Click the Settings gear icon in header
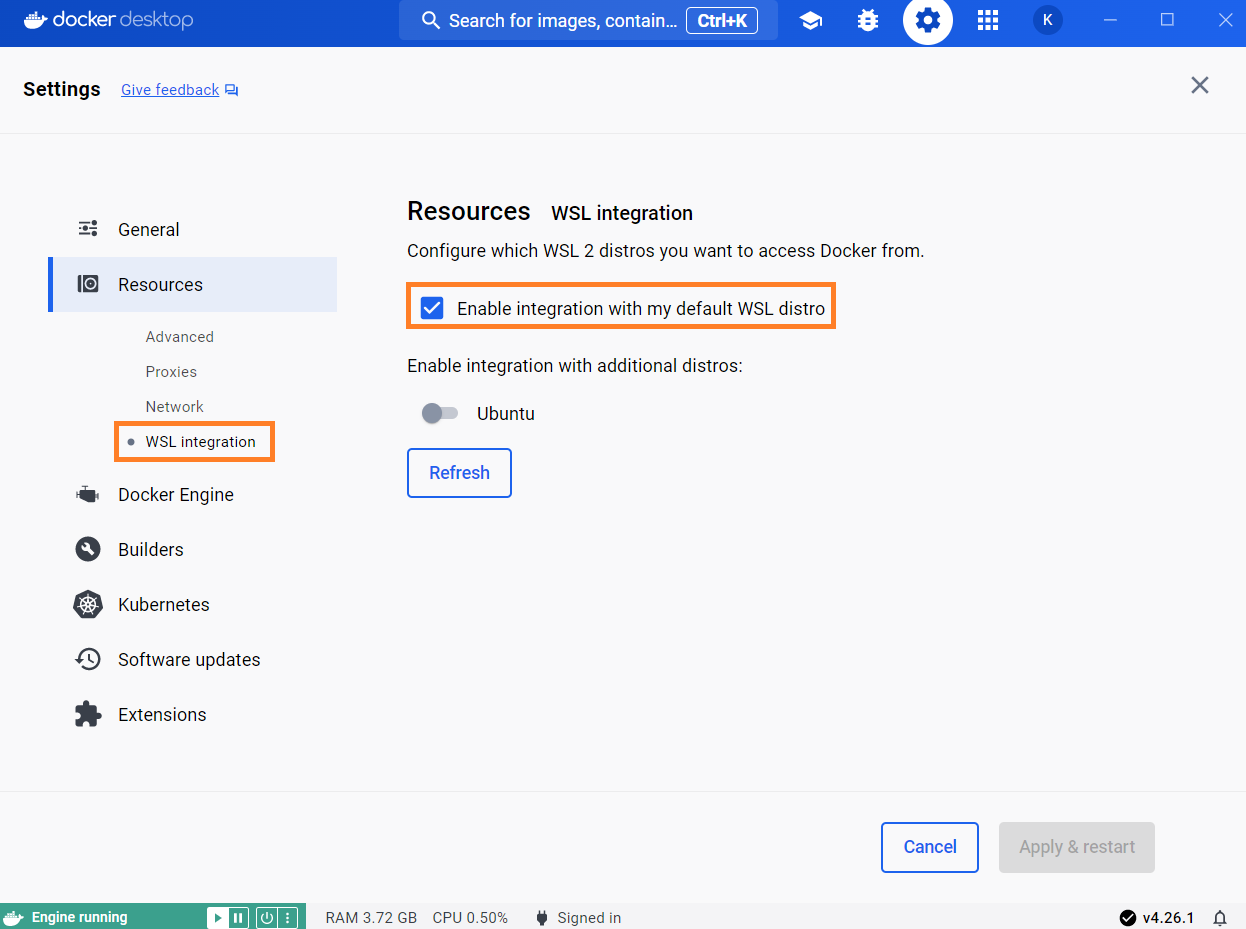 928,20
